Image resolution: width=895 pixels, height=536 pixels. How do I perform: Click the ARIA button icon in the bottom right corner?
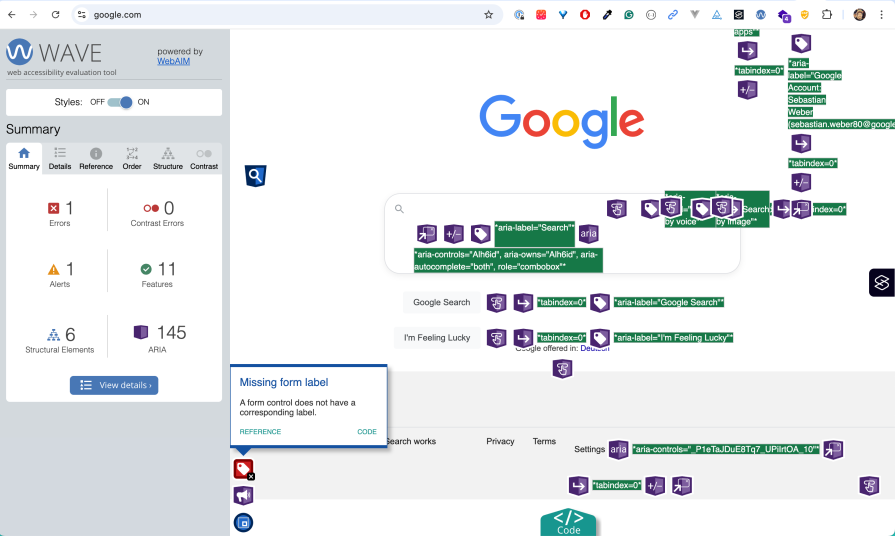(869, 486)
